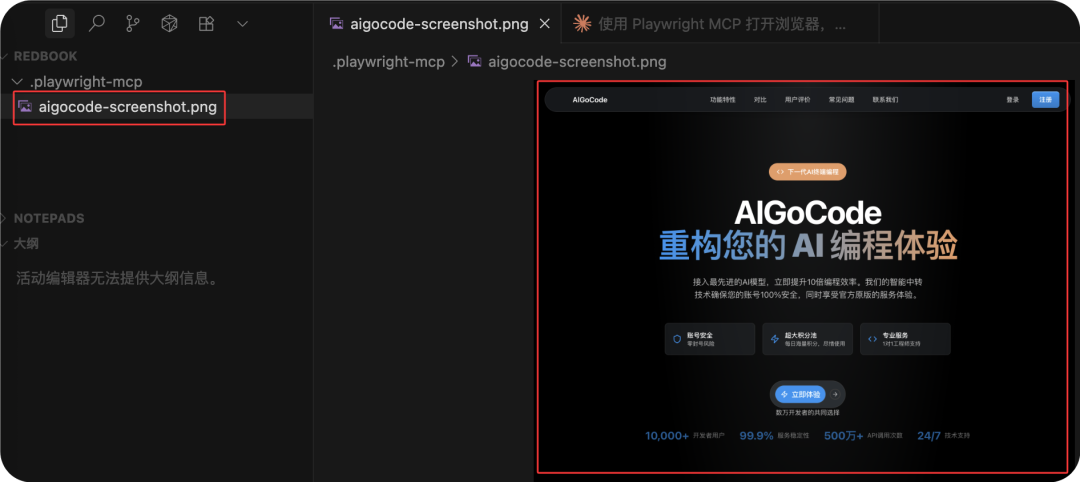
Task: Open the Explorer view in activity bar
Action: pos(60,23)
